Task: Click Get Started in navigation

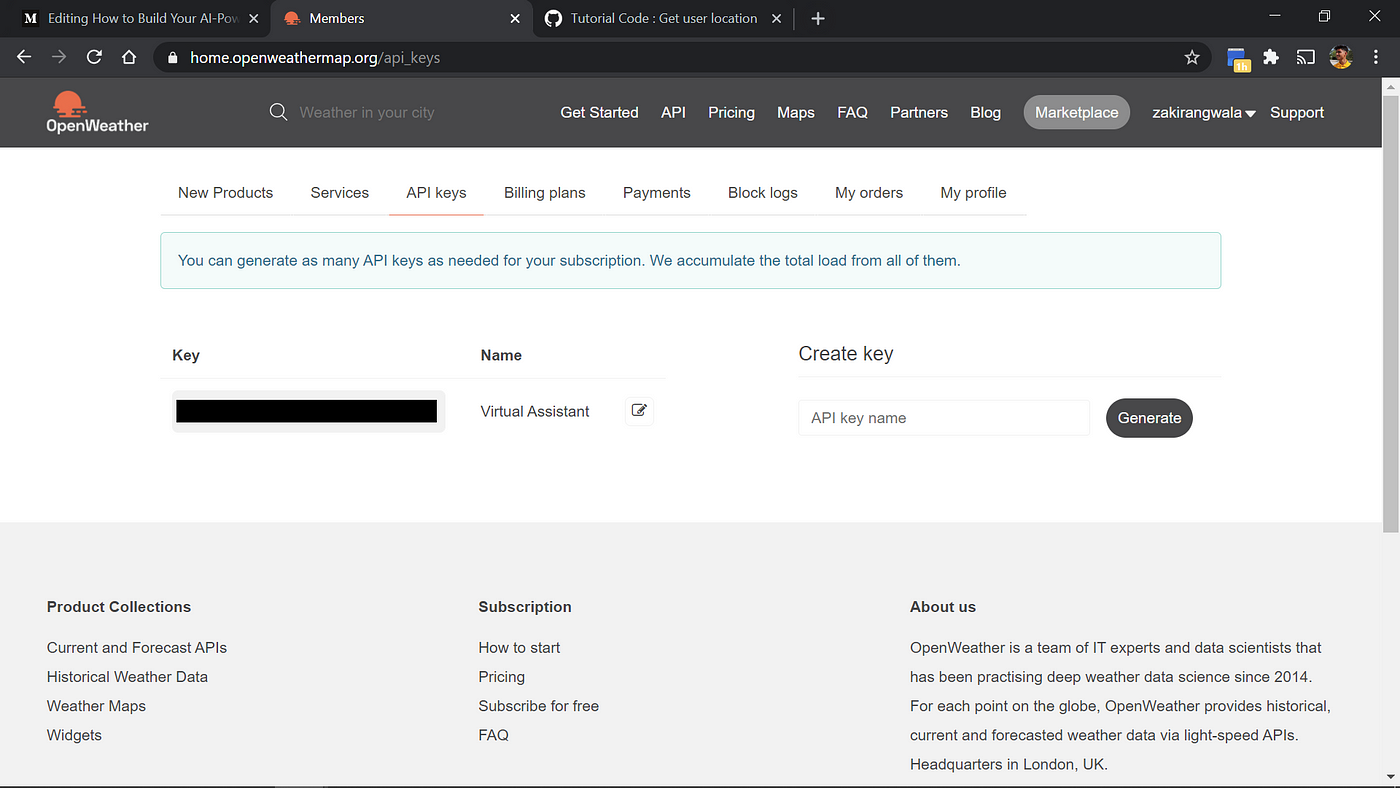Action: (x=599, y=112)
